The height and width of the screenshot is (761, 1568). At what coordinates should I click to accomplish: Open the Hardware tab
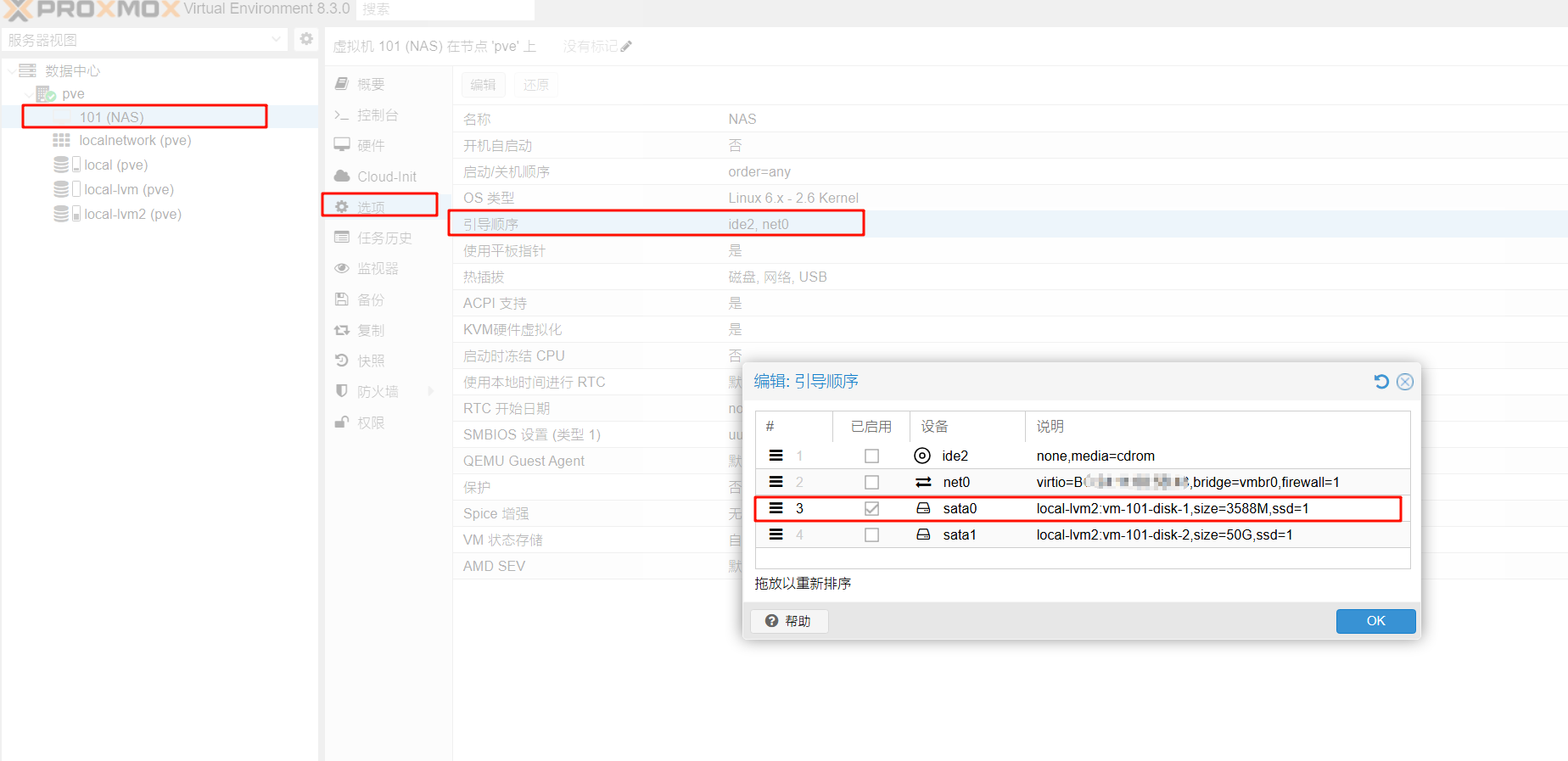point(370,146)
